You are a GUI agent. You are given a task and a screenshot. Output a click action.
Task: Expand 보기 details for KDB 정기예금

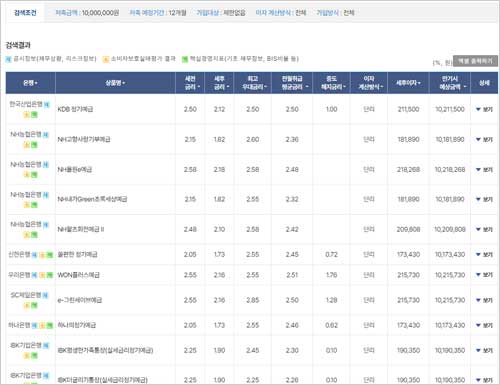484,109
